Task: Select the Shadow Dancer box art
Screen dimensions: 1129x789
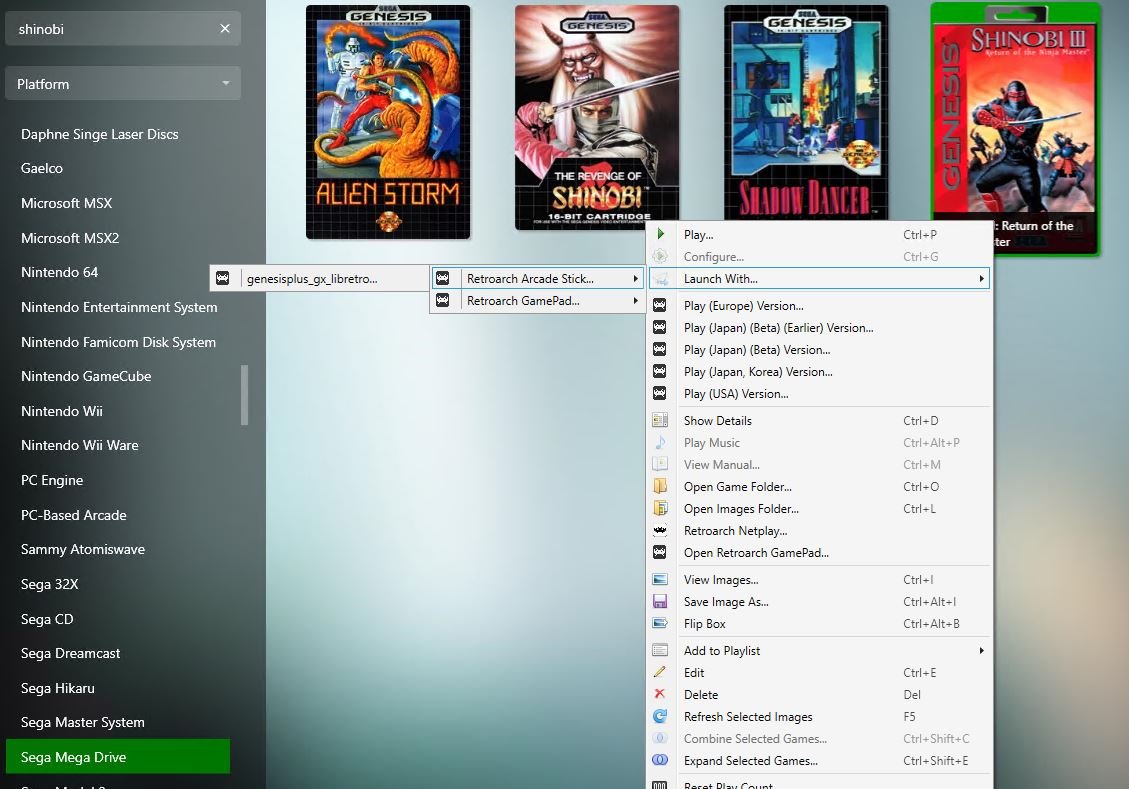Action: coord(806,112)
